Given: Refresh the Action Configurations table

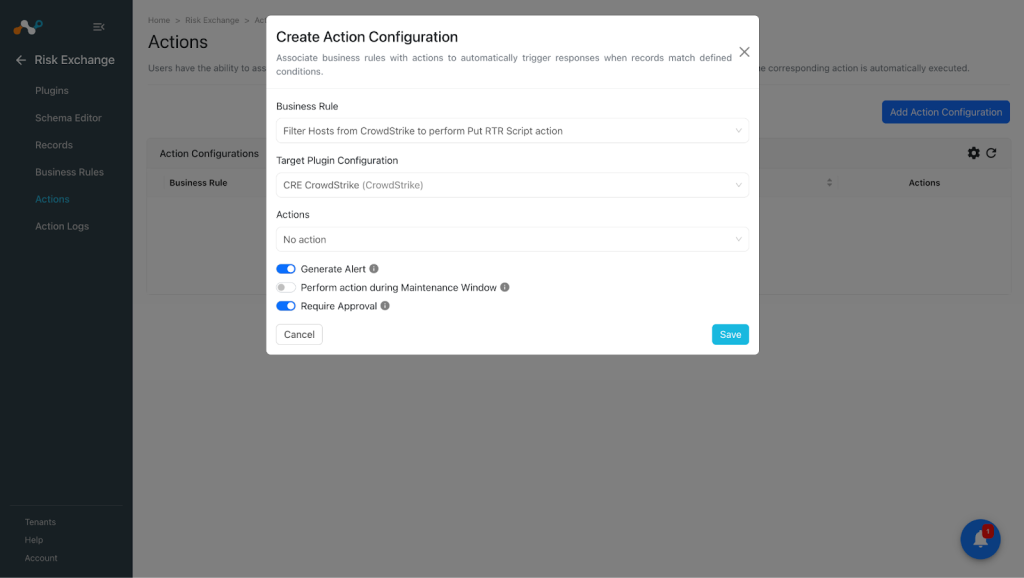Looking at the screenshot, I should pyautogui.click(x=991, y=153).
